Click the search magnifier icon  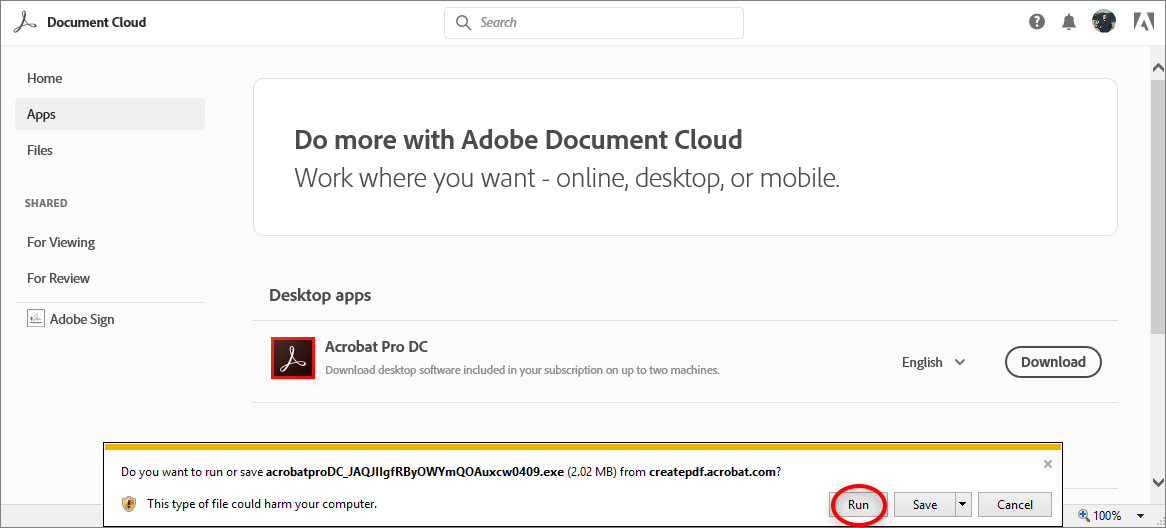click(x=464, y=22)
